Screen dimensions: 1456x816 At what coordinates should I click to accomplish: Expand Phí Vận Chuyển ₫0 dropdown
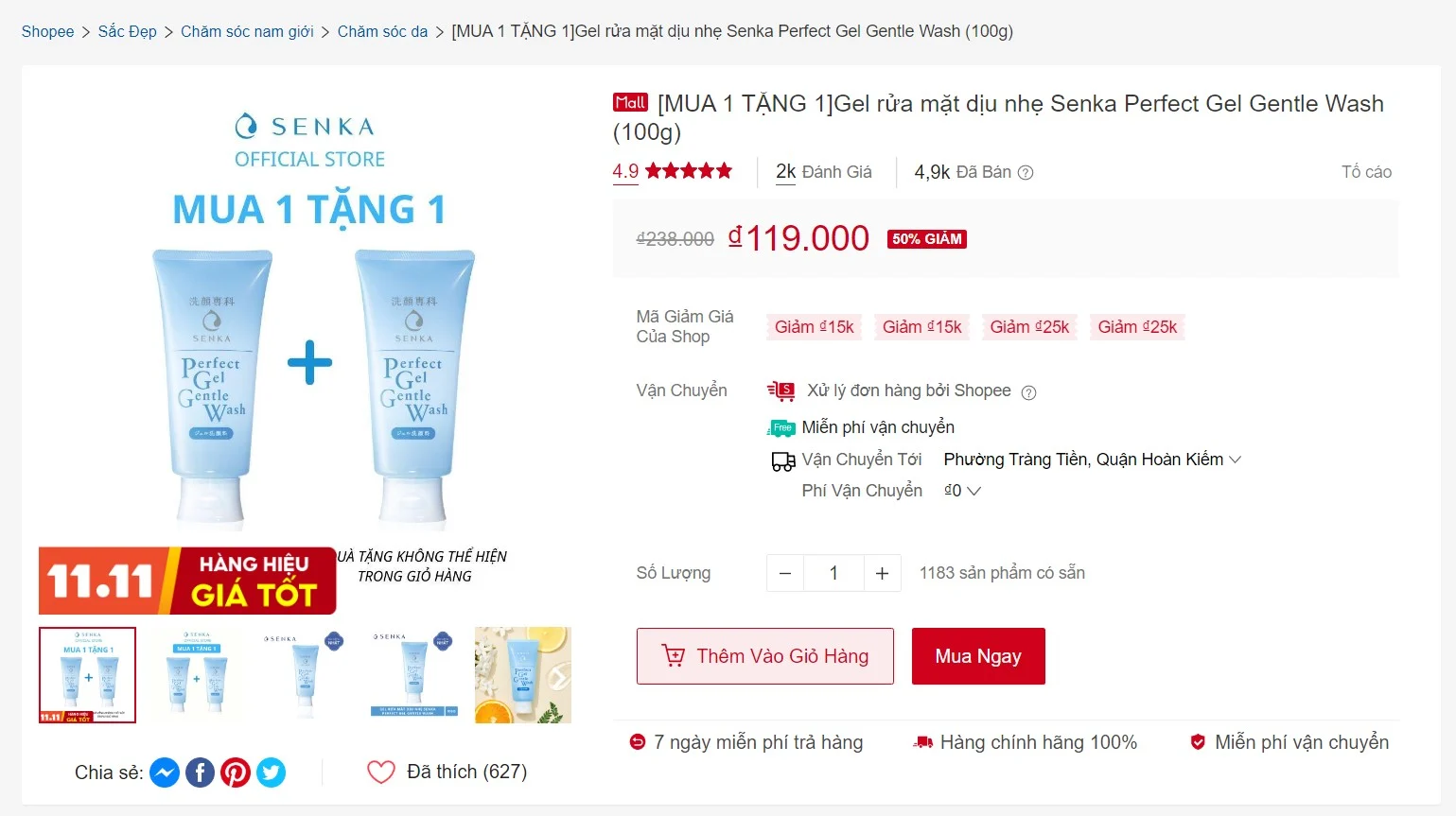(x=962, y=491)
